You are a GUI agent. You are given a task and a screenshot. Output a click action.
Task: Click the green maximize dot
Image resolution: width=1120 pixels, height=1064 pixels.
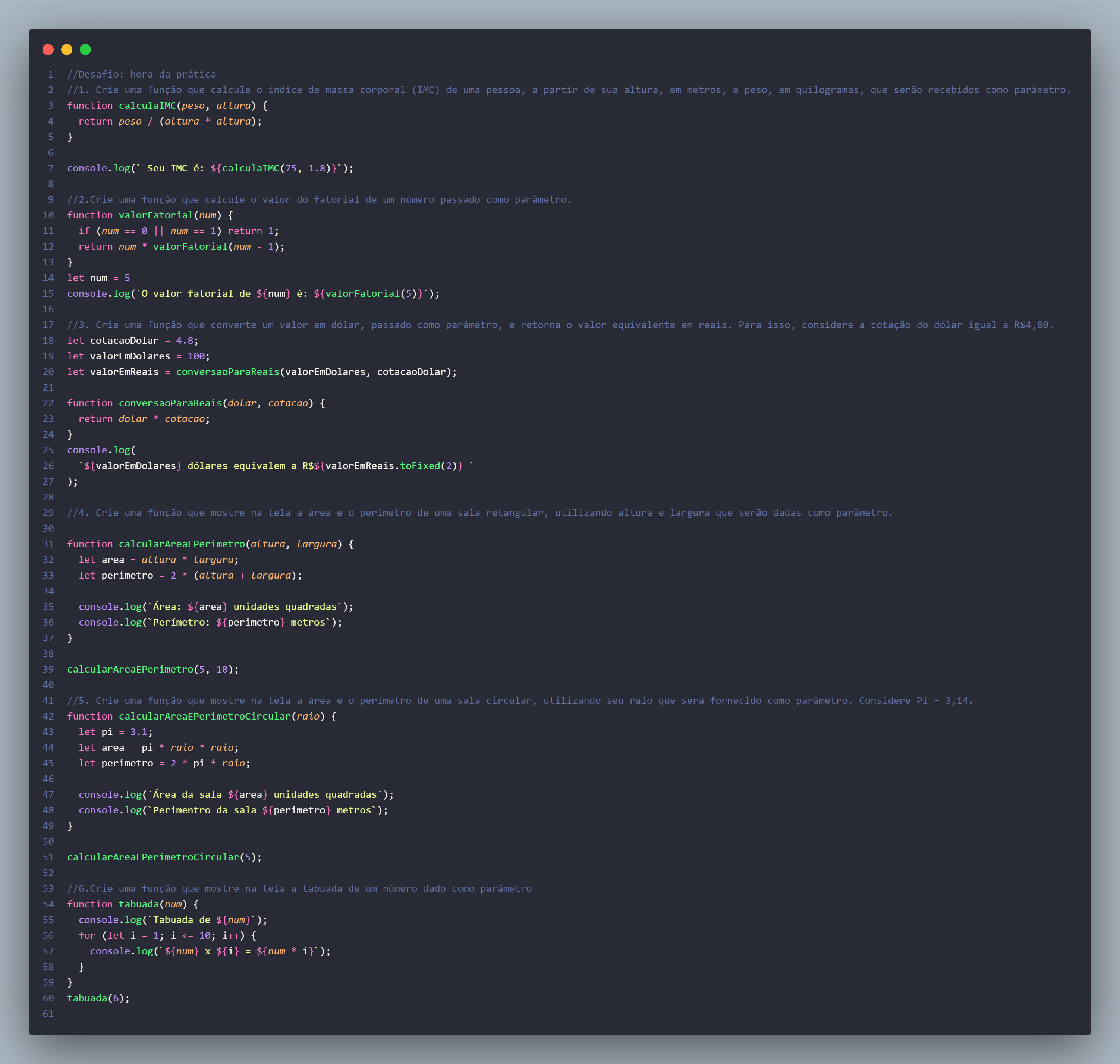[86, 50]
